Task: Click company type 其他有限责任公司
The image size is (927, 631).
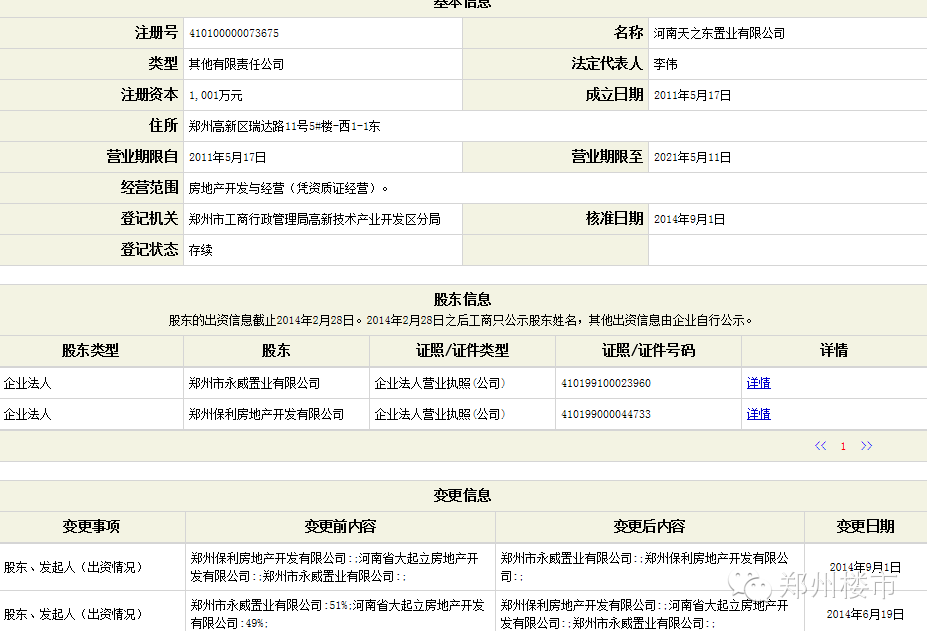Action: [x=236, y=64]
